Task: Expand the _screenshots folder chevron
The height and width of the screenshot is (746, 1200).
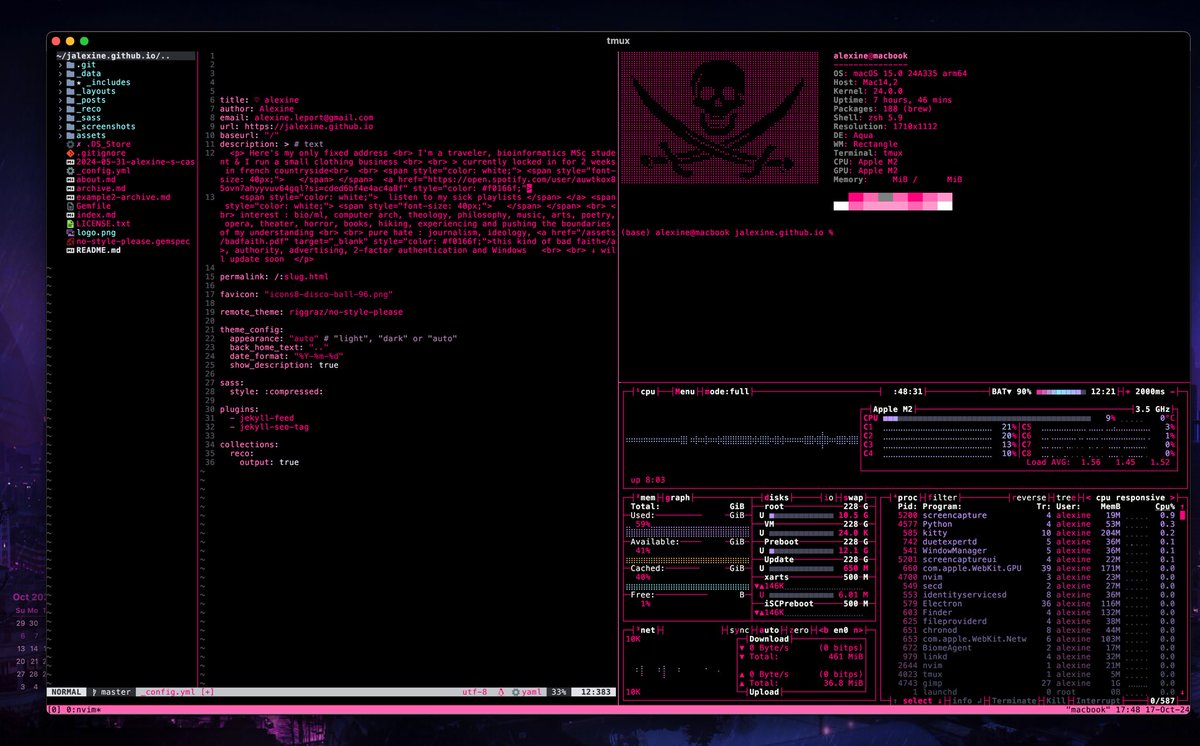Action: point(61,127)
